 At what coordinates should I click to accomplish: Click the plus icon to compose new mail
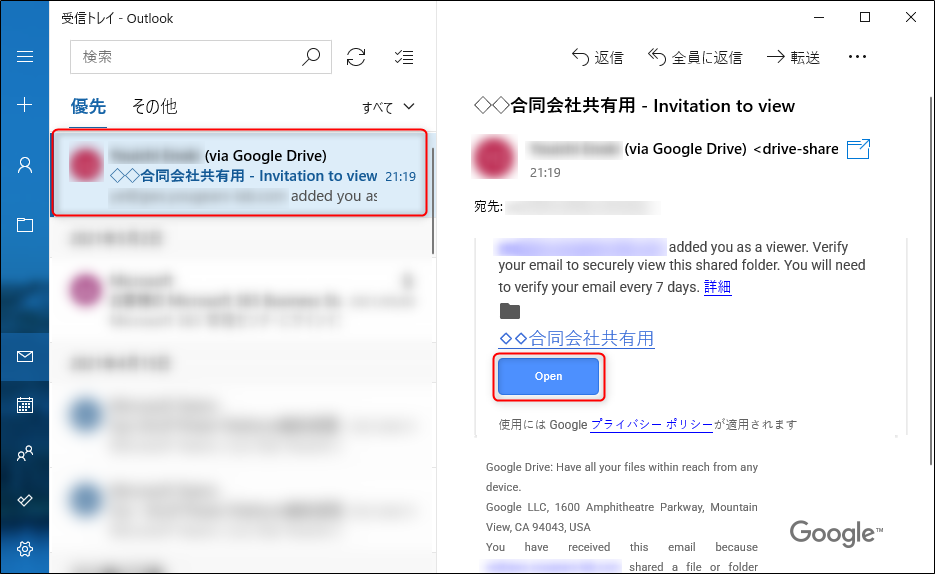pyautogui.click(x=24, y=105)
